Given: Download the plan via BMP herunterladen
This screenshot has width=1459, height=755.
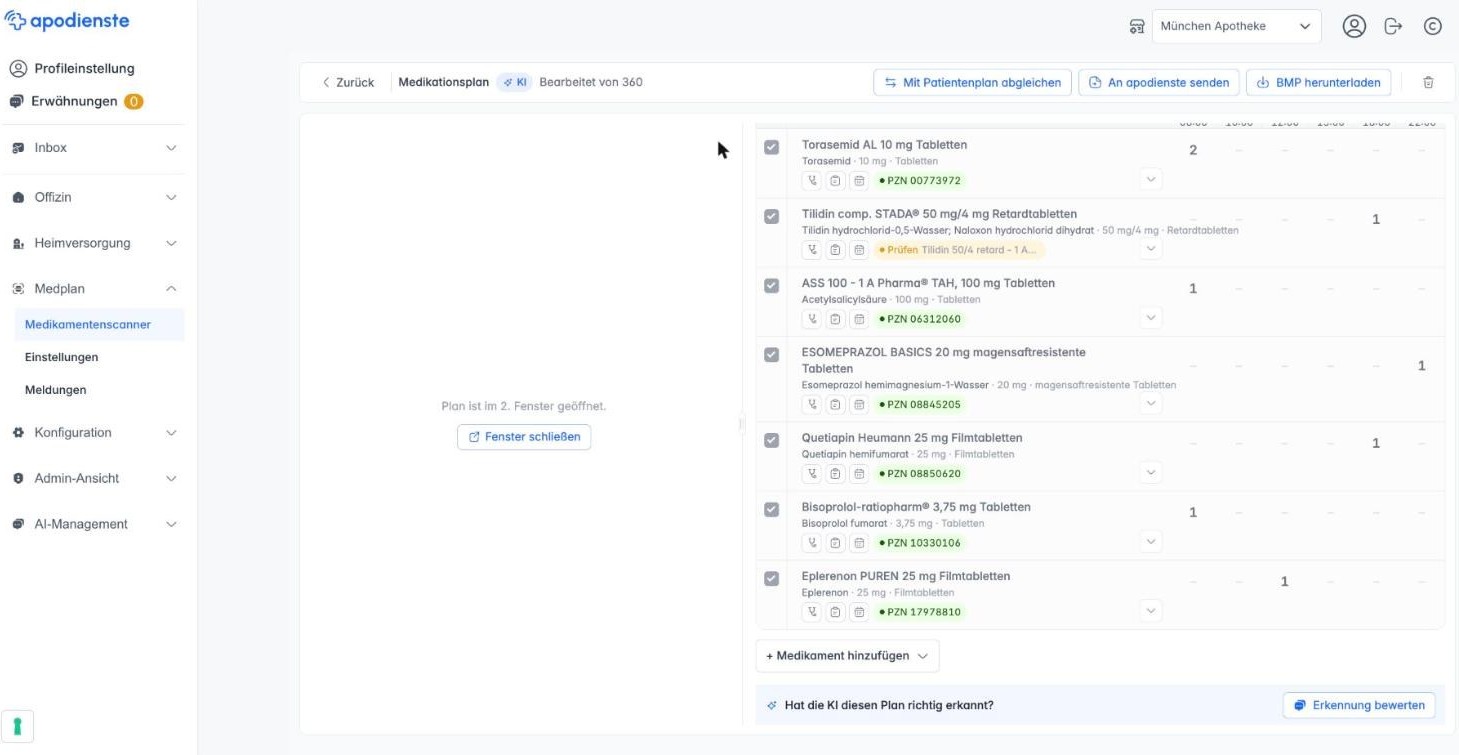Looking at the screenshot, I should (1319, 82).
